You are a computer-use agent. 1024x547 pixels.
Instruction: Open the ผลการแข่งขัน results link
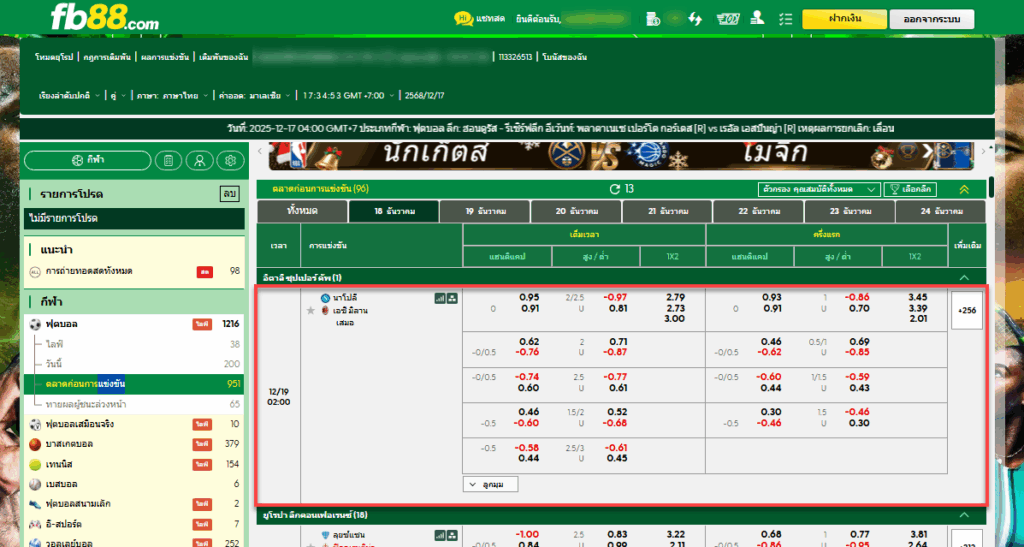163,57
